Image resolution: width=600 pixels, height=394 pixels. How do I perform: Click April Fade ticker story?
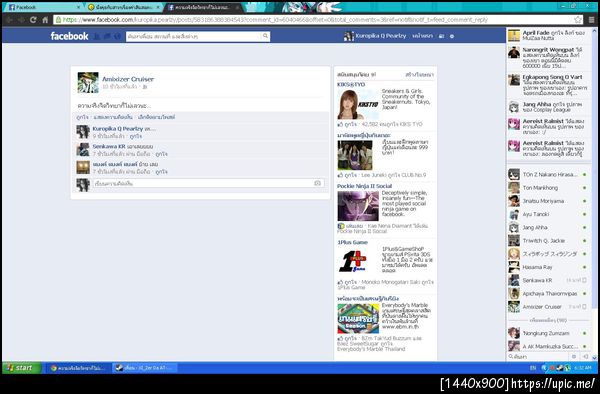coord(548,36)
